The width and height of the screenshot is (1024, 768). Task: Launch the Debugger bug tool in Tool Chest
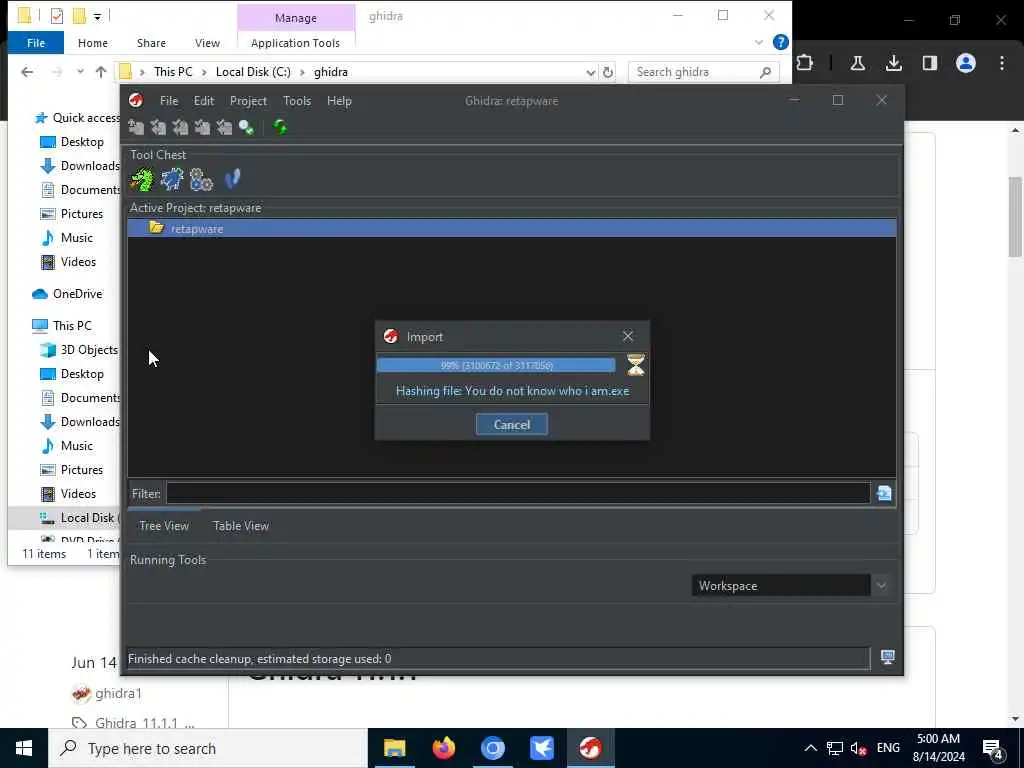[172, 178]
